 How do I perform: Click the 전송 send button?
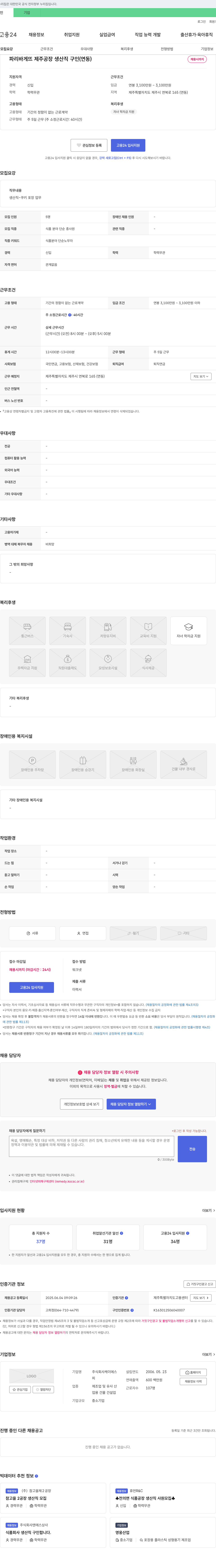click(x=192, y=1149)
